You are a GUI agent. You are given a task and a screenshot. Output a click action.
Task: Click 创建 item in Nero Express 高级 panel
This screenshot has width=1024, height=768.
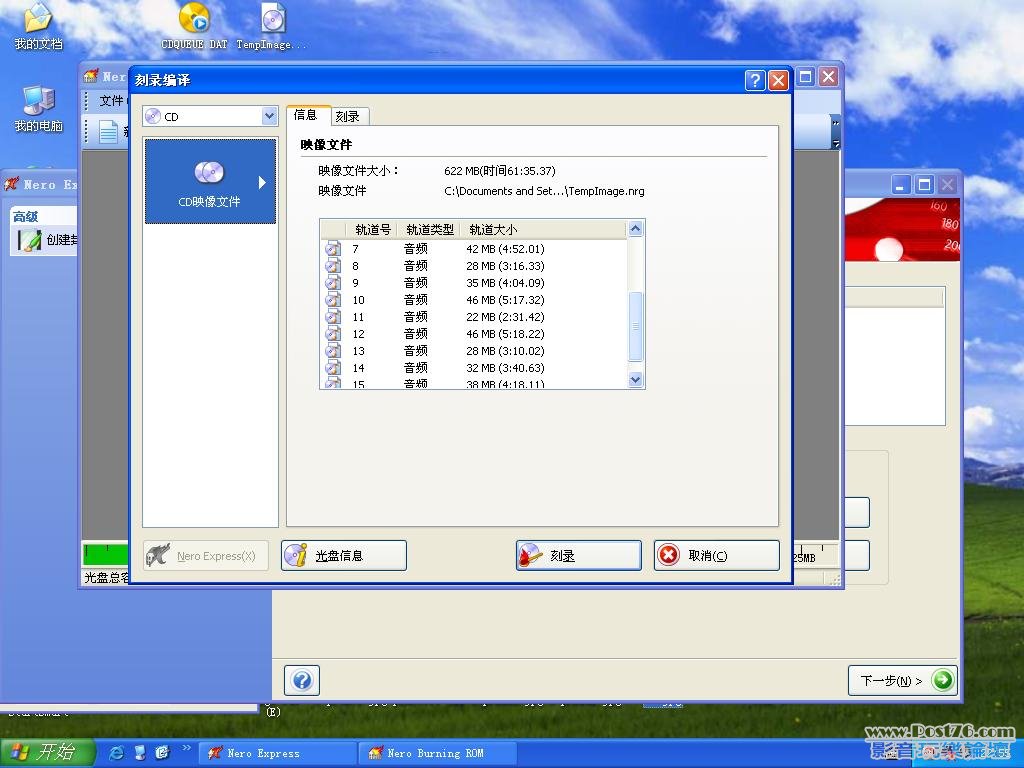click(x=46, y=240)
